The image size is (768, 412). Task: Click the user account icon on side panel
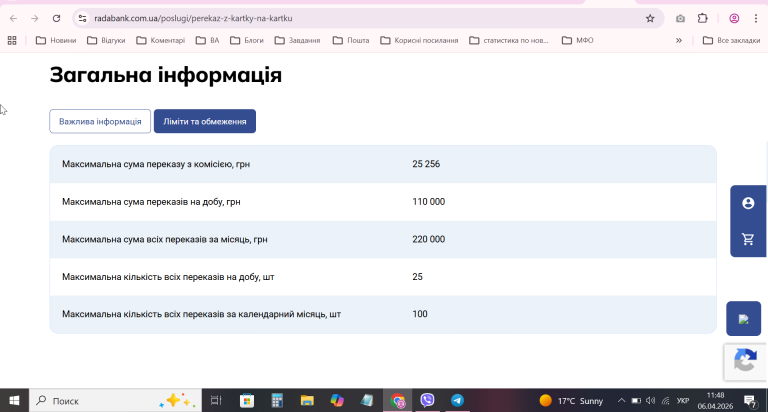click(748, 203)
